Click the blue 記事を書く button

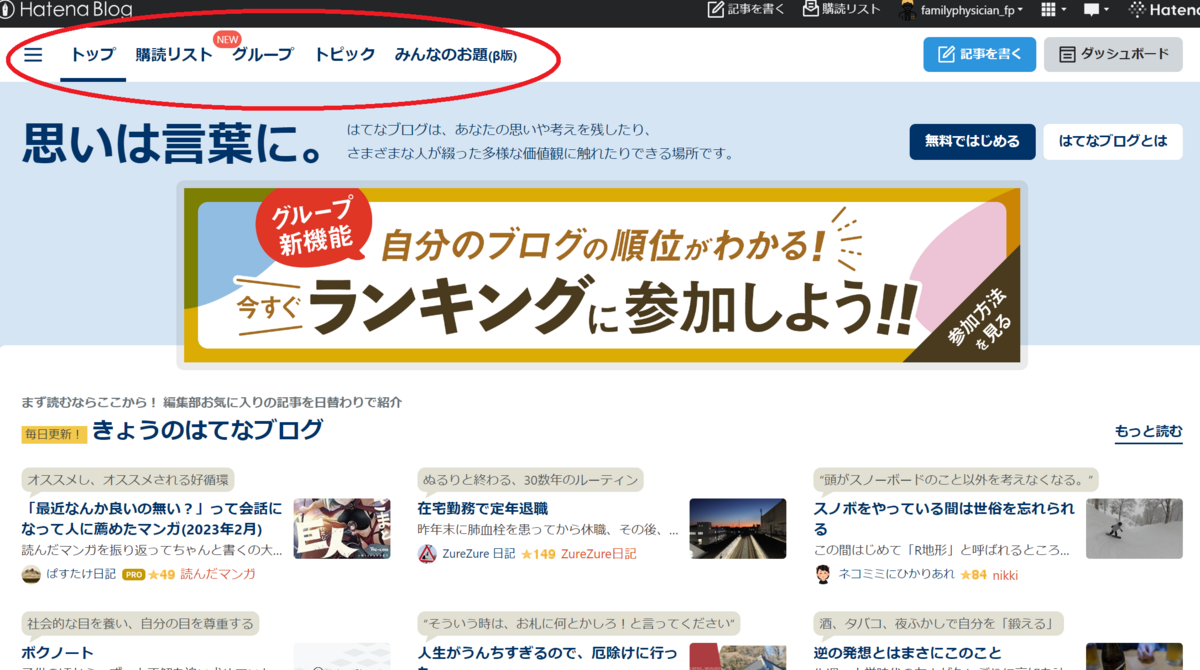tap(979, 54)
